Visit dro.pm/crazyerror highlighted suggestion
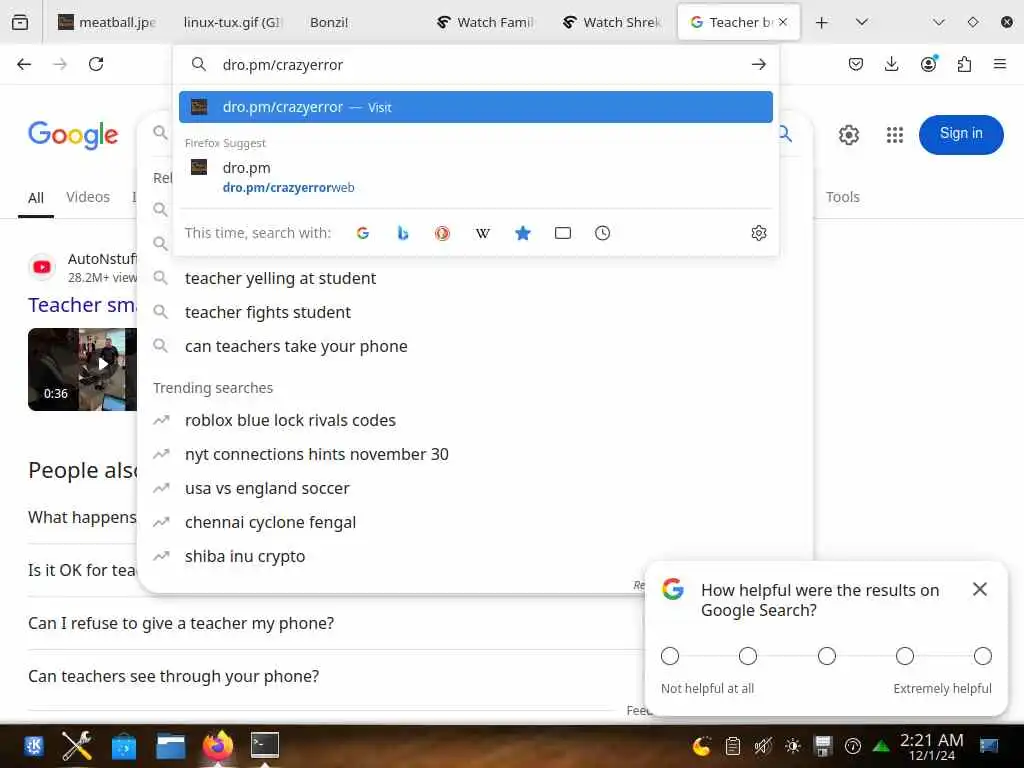The height and width of the screenshot is (768, 1024). [475, 107]
